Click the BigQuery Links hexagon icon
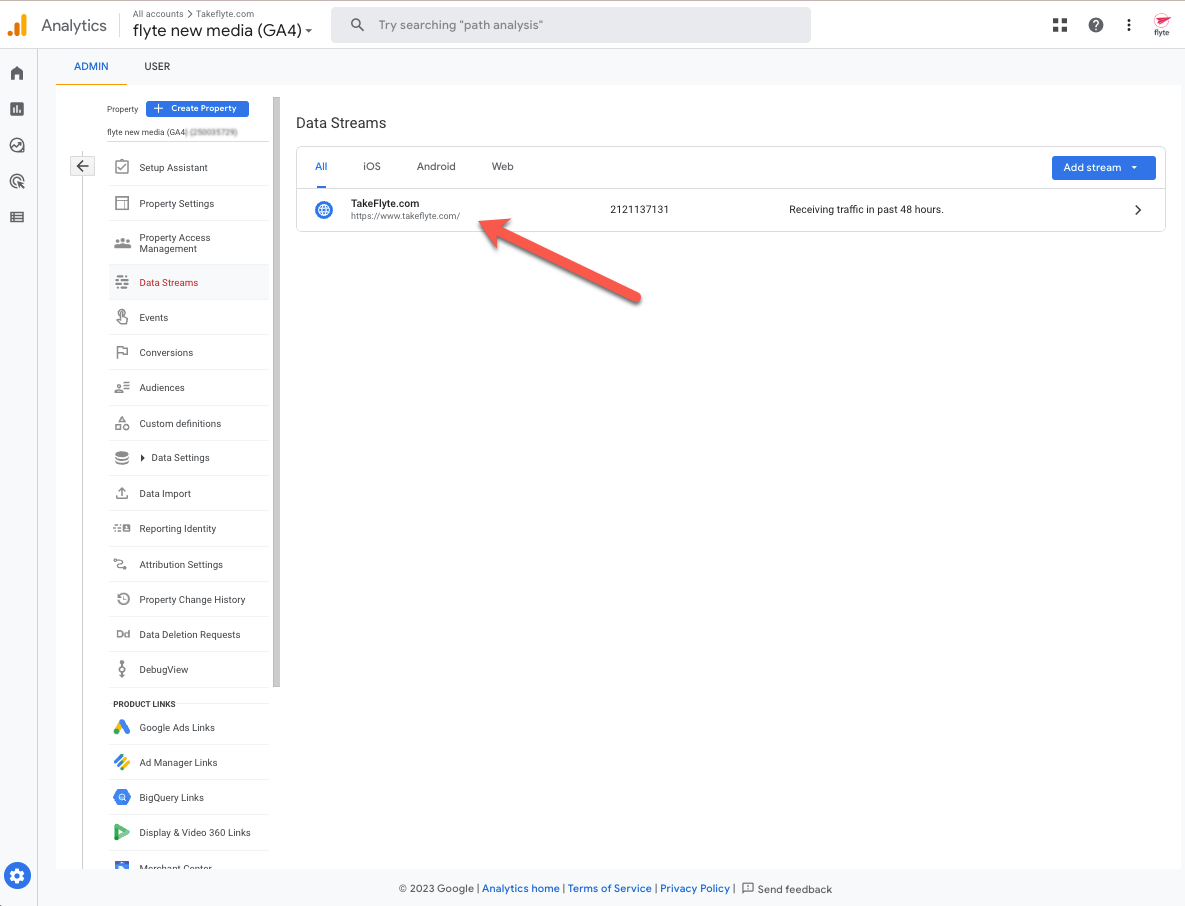The image size is (1185, 906). (122, 797)
